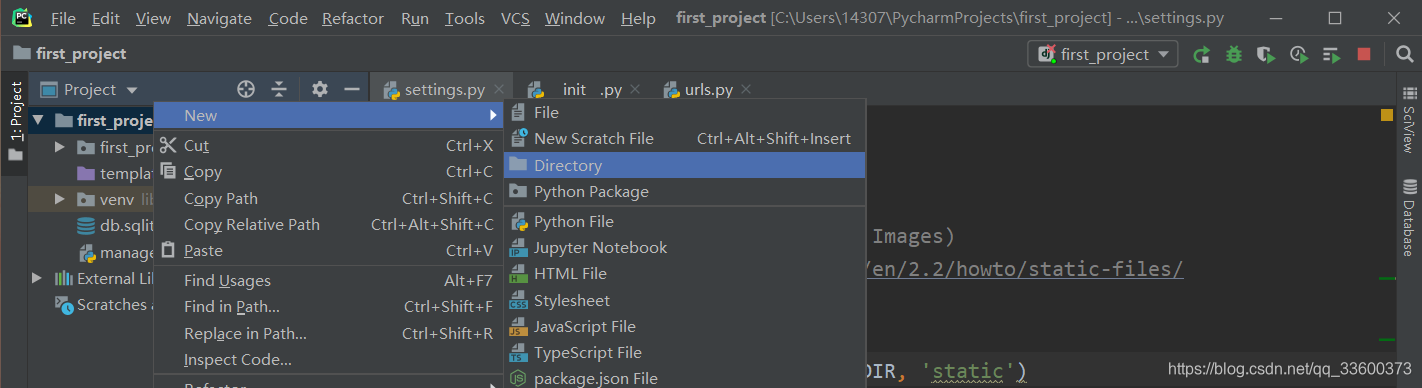The image size is (1422, 388).
Task: Choose HTML File
Action: click(x=685, y=273)
